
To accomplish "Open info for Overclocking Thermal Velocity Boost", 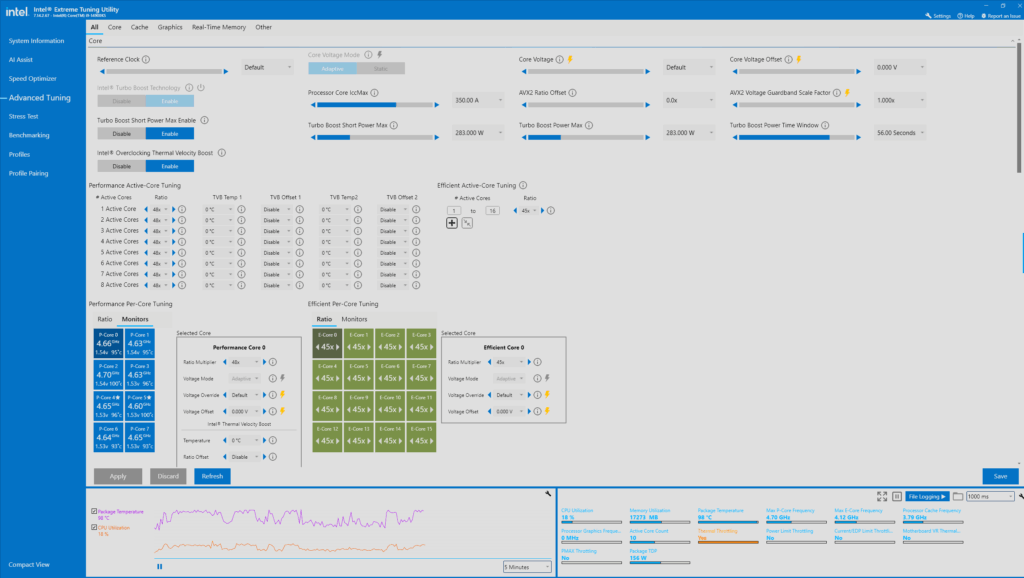I will tap(221, 153).
